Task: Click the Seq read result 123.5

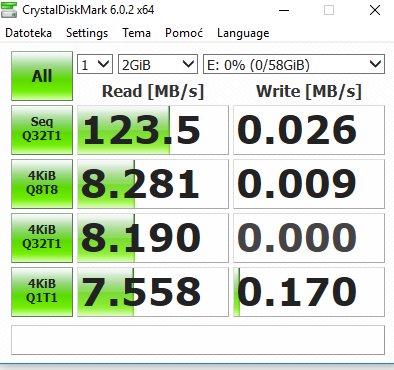Action: [153, 130]
